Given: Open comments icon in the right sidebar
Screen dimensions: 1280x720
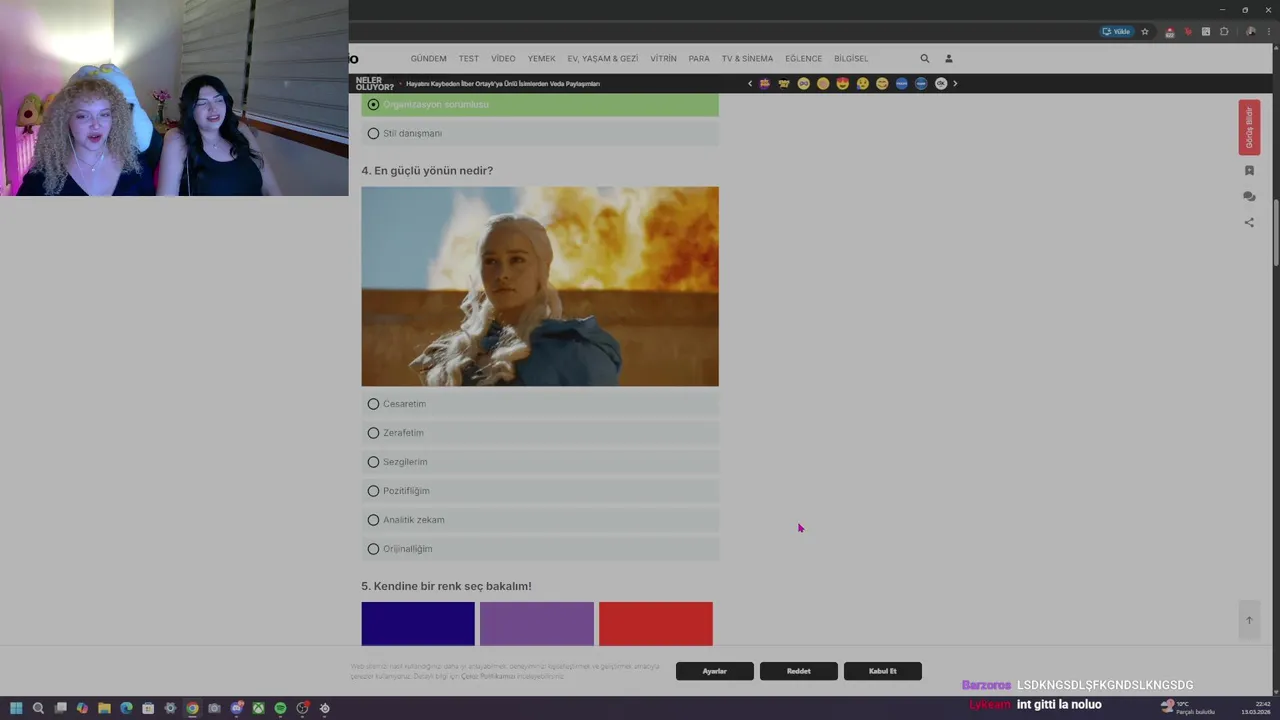Looking at the screenshot, I should pyautogui.click(x=1249, y=197).
